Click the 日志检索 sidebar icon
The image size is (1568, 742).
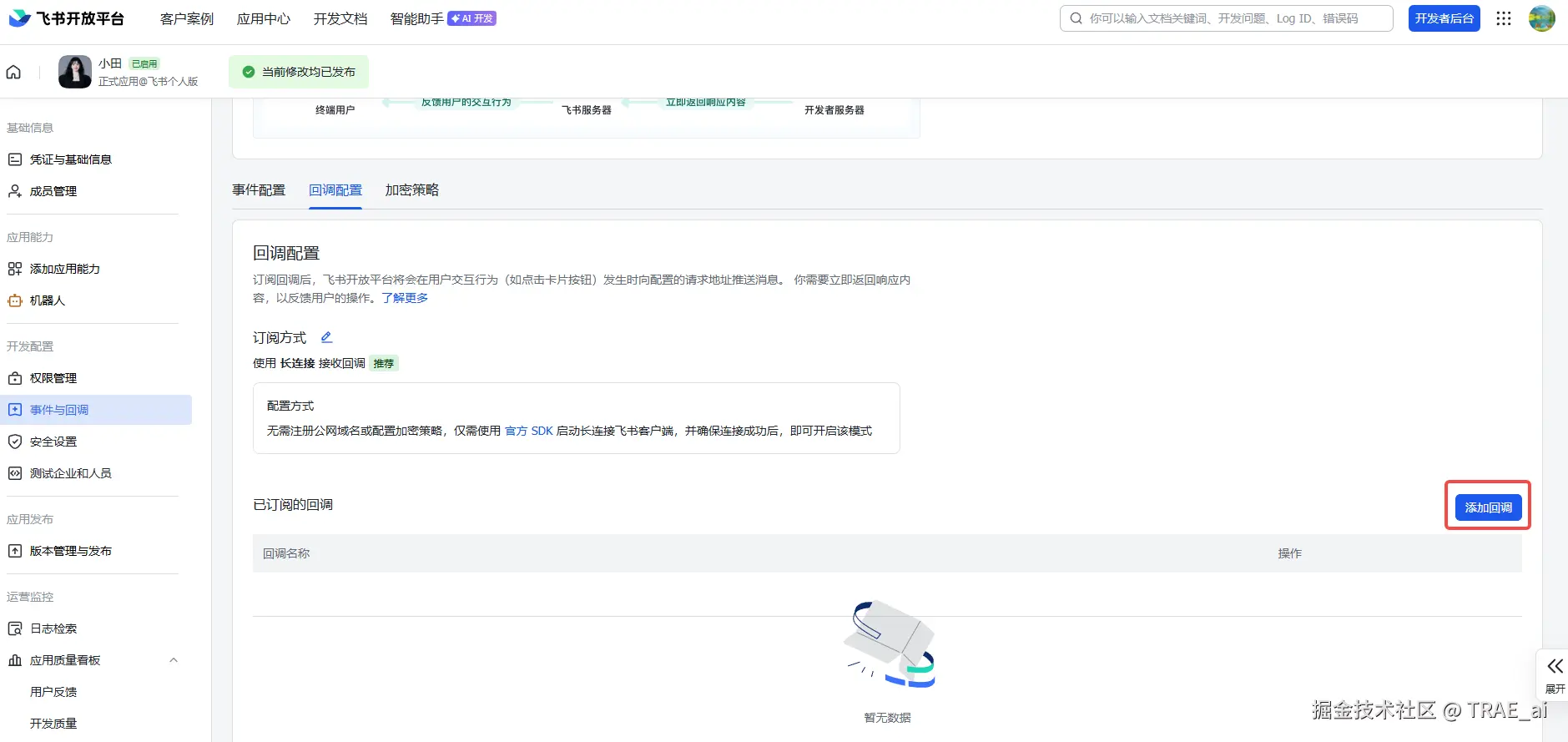point(15,628)
